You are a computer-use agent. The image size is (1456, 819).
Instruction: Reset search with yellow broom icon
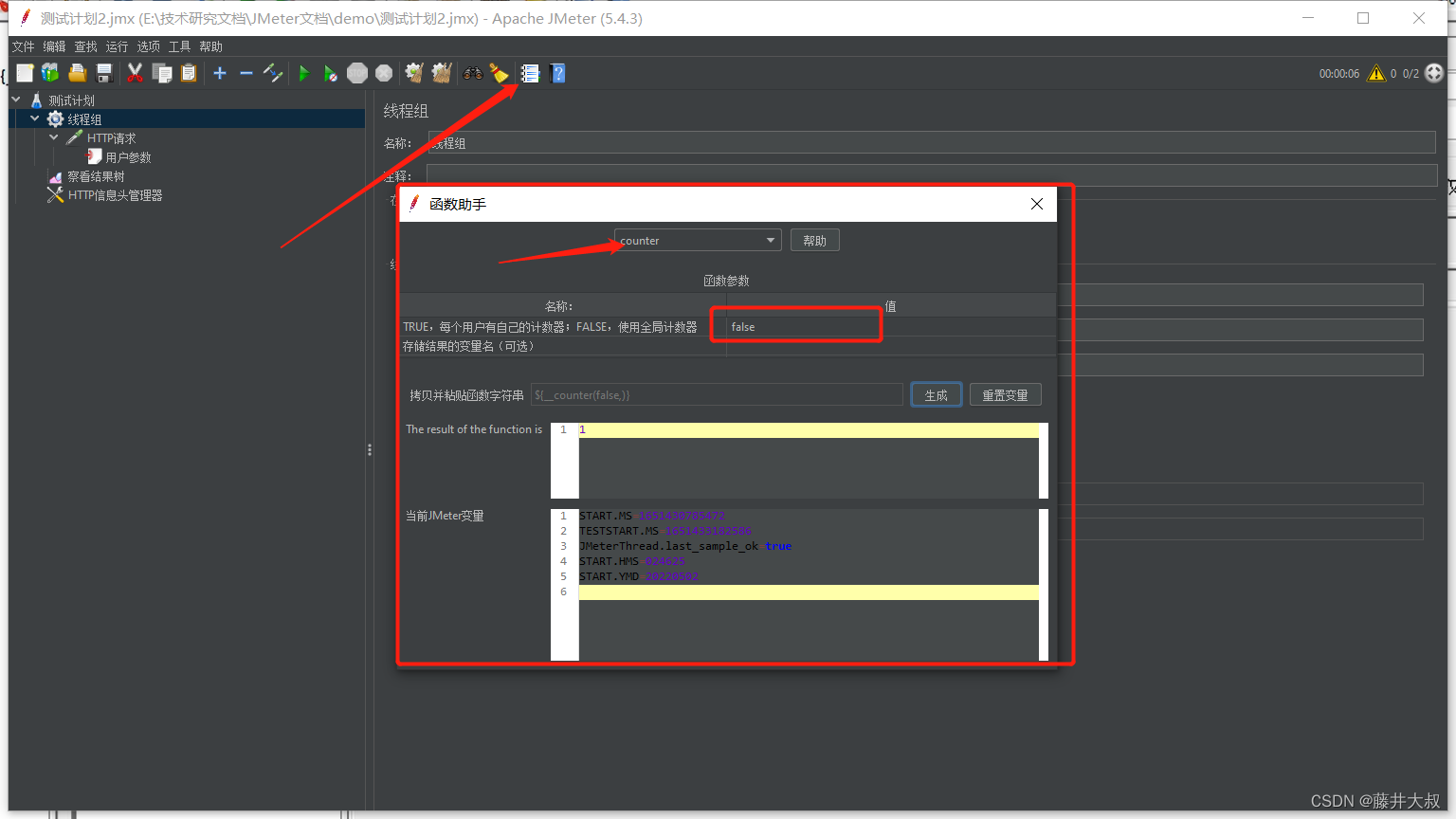point(500,73)
